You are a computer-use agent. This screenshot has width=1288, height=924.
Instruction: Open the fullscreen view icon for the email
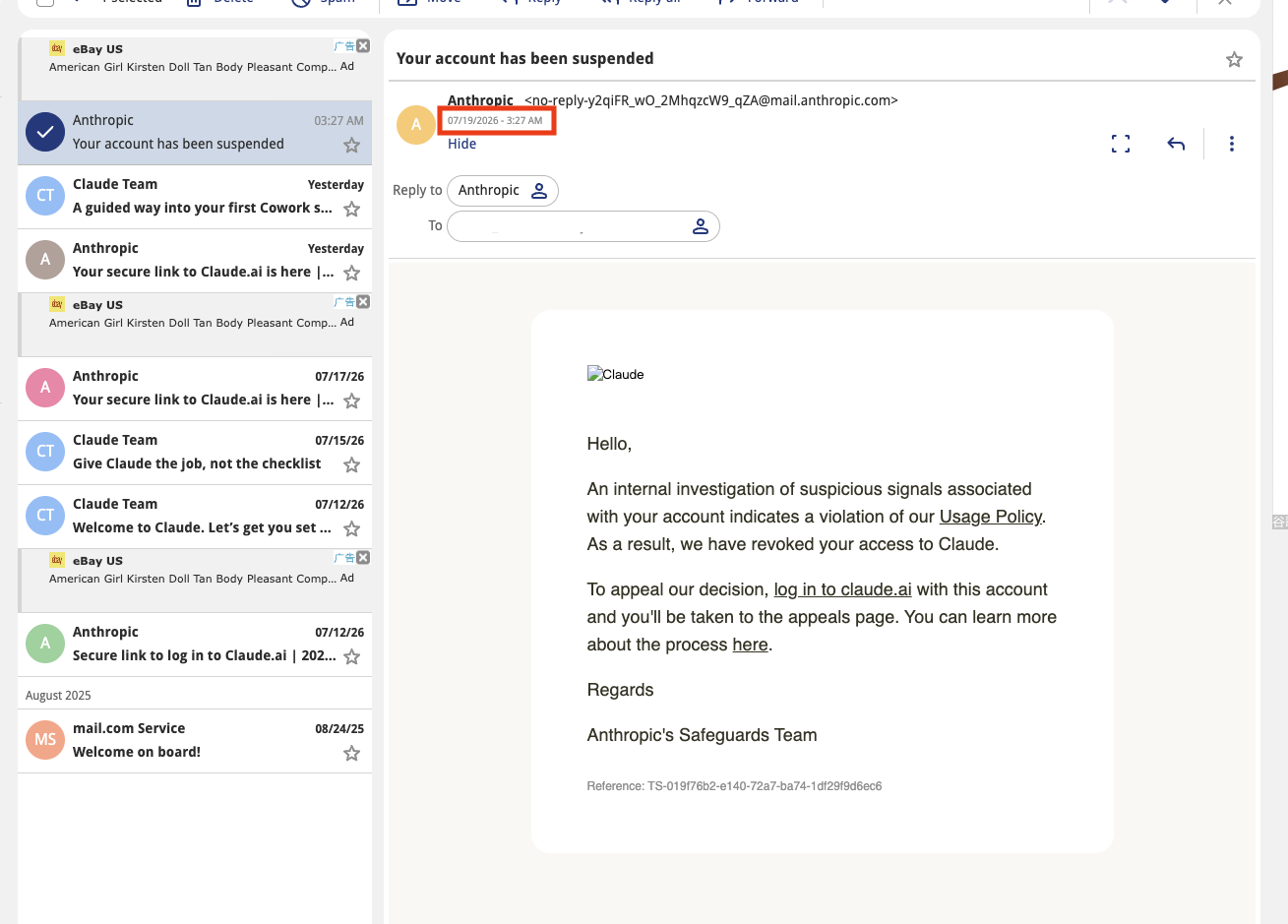pos(1121,144)
